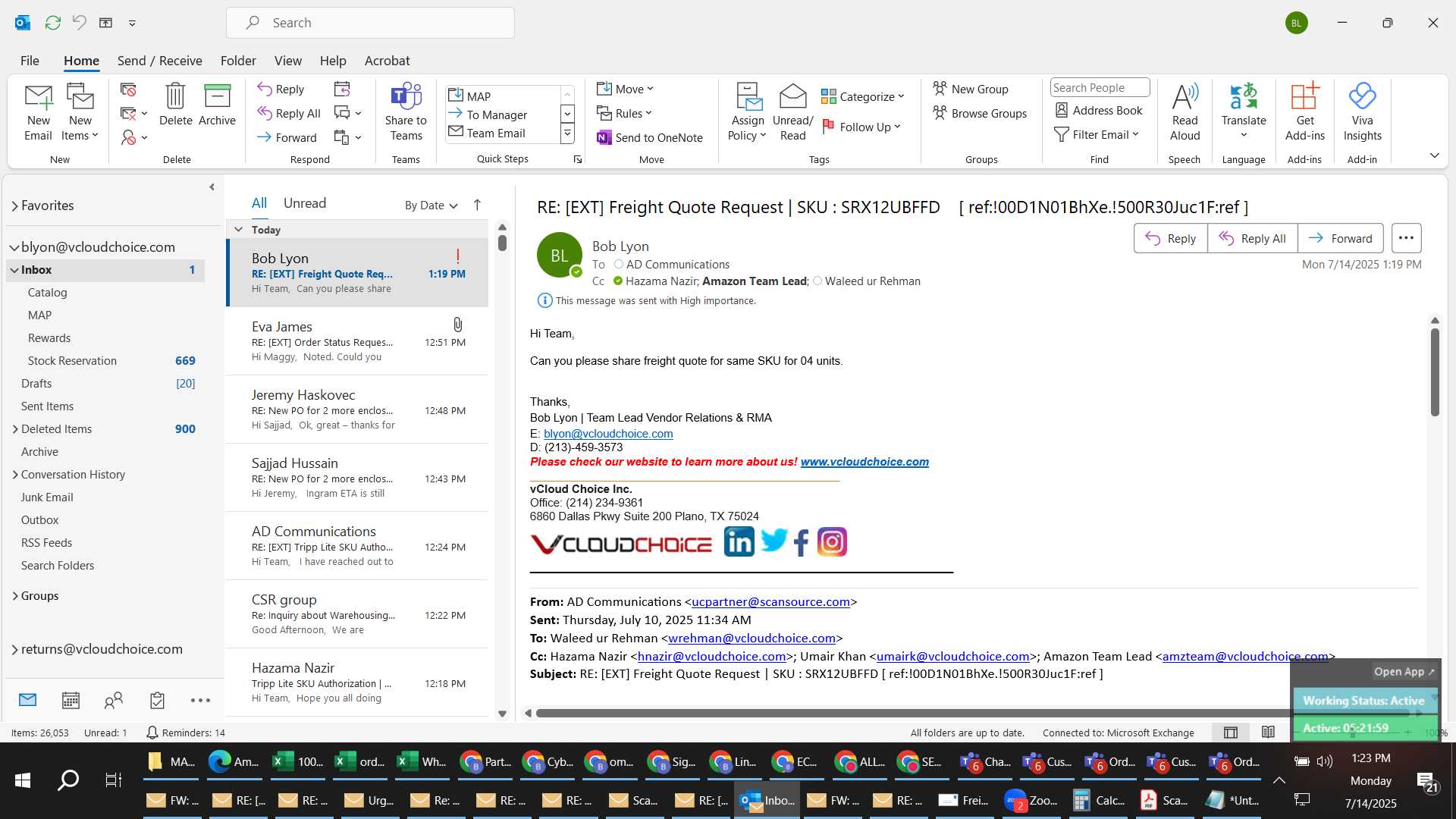The height and width of the screenshot is (819, 1456).
Task: Expand returns@vcloudchoice.com account
Action: point(14,650)
